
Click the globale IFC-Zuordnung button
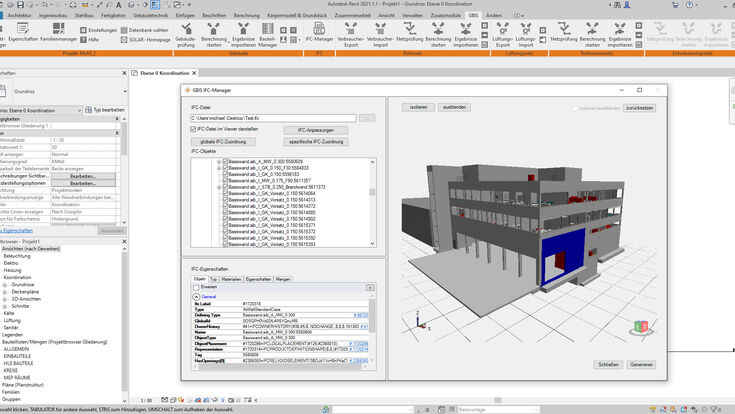(x=223, y=142)
